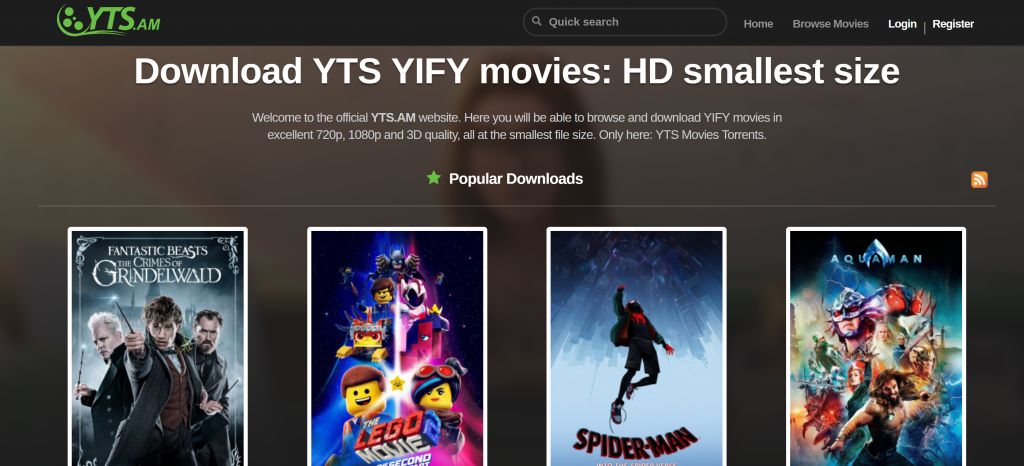Viewport: 1024px width, 466px height.
Task: Open the Fantastic Beasts Crimes of Grindelwald poster
Action: click(x=157, y=347)
